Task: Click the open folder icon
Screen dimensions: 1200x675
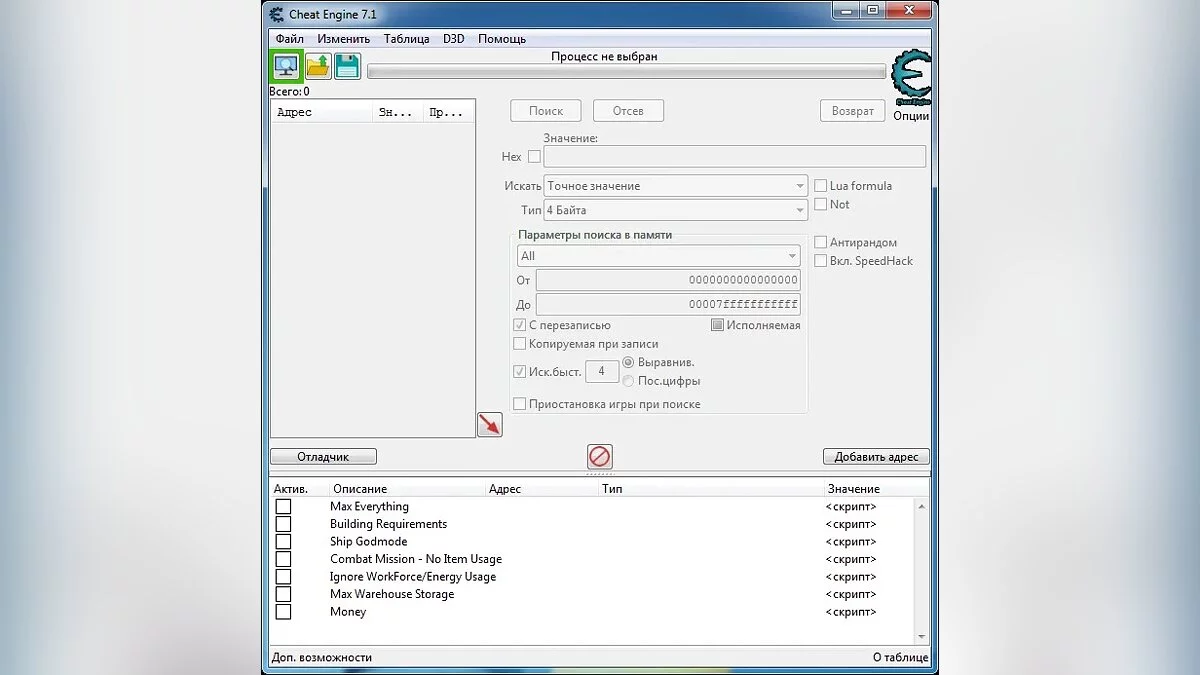Action: [318, 66]
